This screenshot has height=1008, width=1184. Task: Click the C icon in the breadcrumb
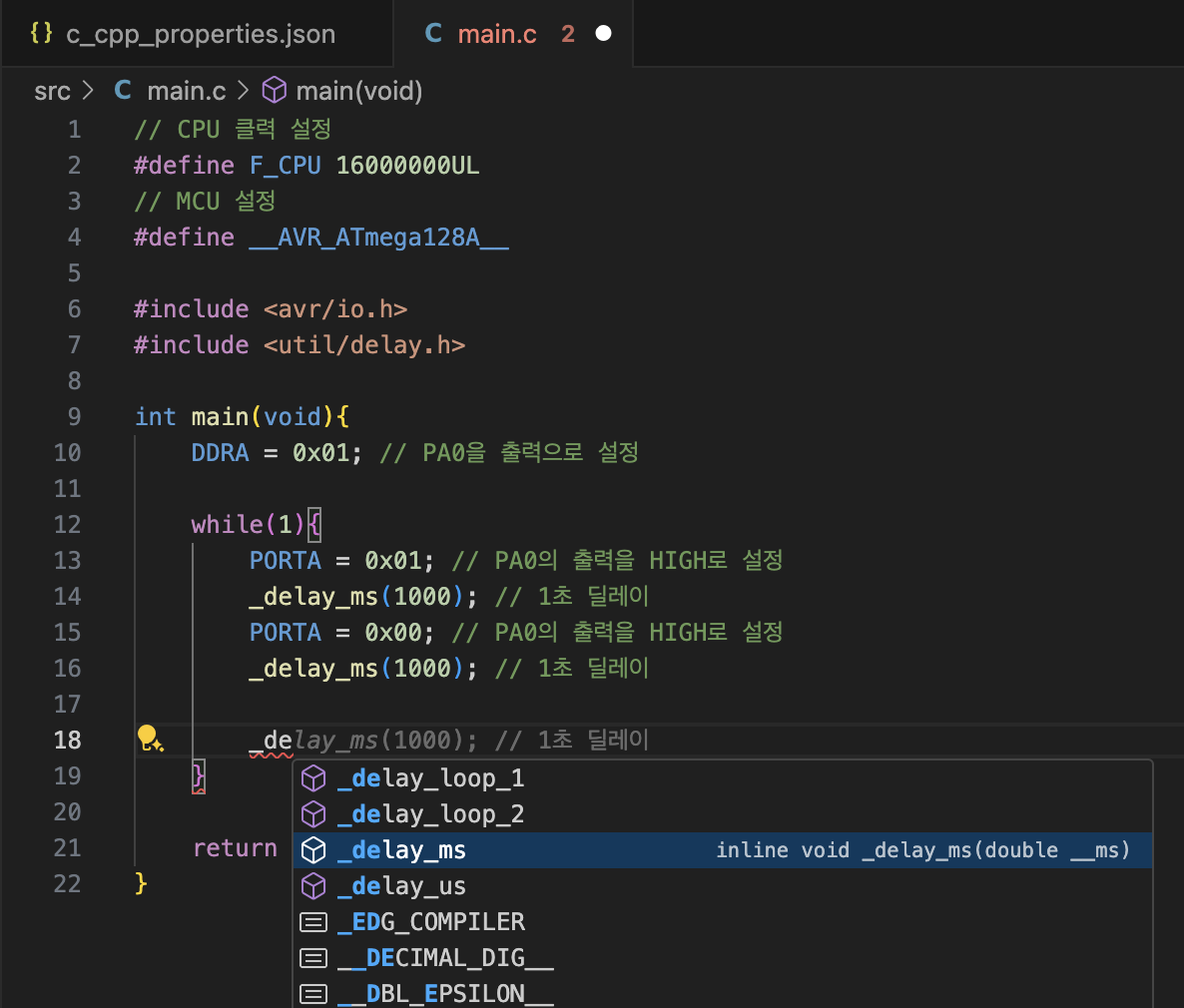pyautogui.click(x=123, y=91)
